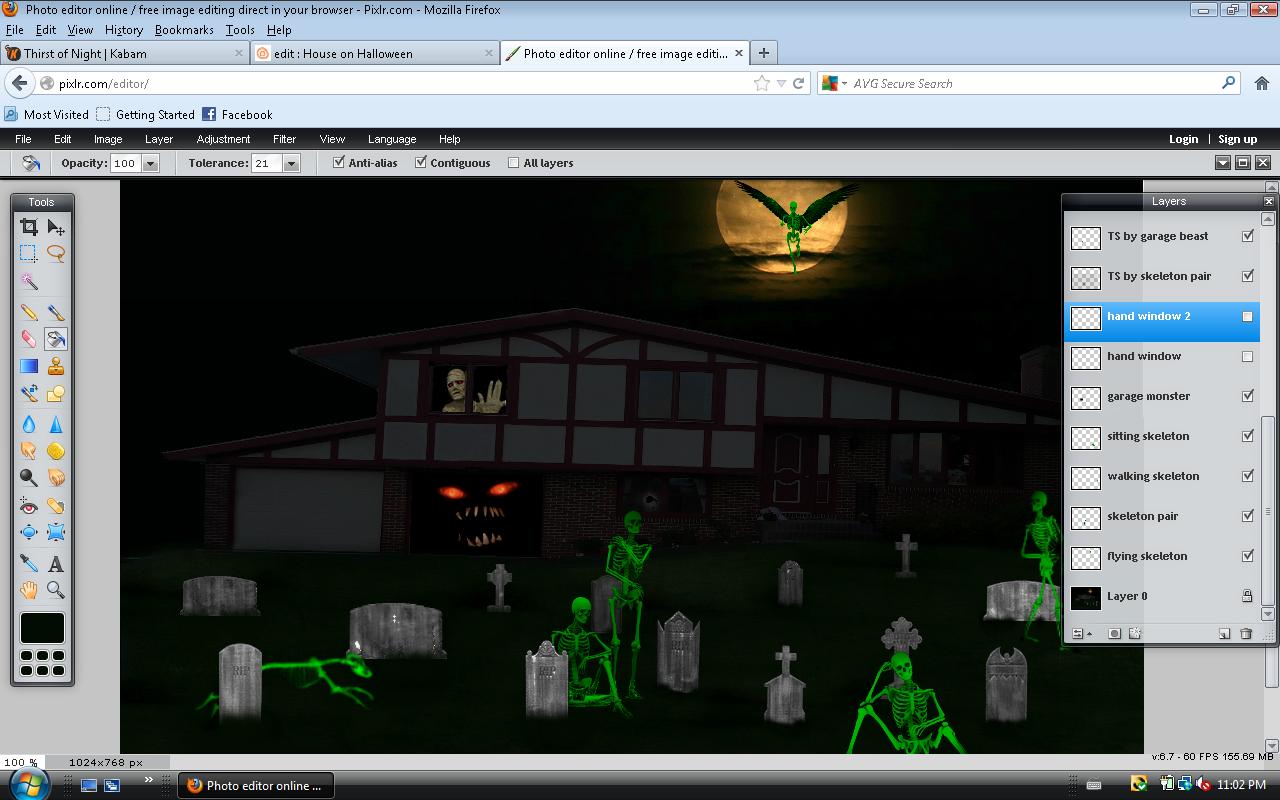The width and height of the screenshot is (1280, 800).
Task: Select the Sponge tool
Action: point(56,451)
